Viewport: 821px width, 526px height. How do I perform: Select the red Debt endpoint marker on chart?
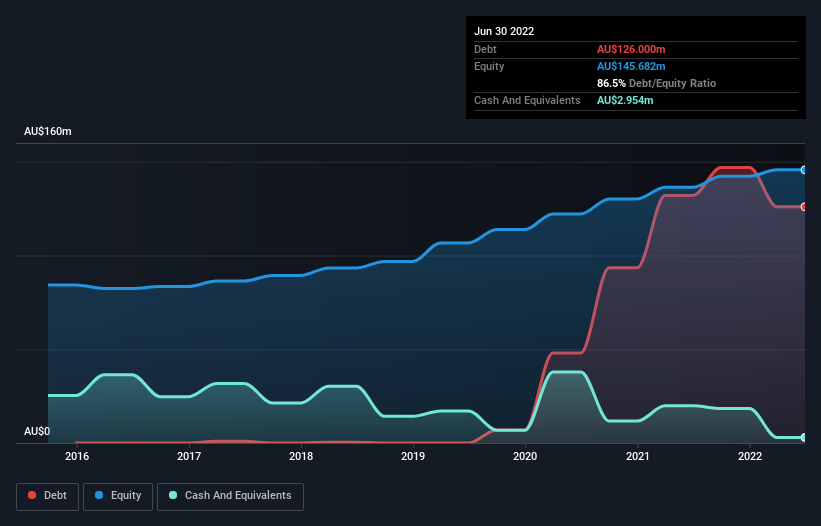(804, 207)
